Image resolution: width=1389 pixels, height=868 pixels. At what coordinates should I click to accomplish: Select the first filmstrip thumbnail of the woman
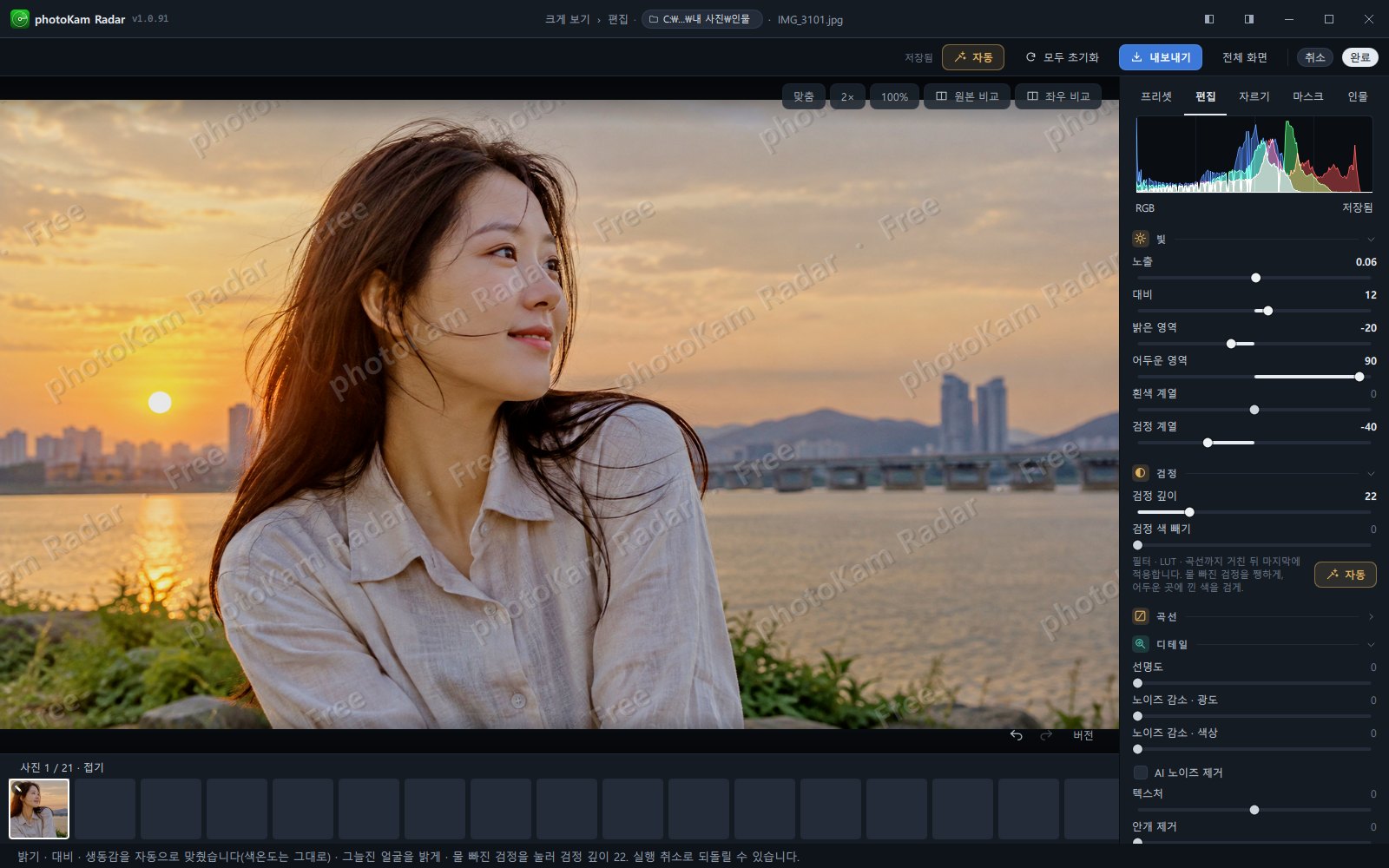coord(39,808)
